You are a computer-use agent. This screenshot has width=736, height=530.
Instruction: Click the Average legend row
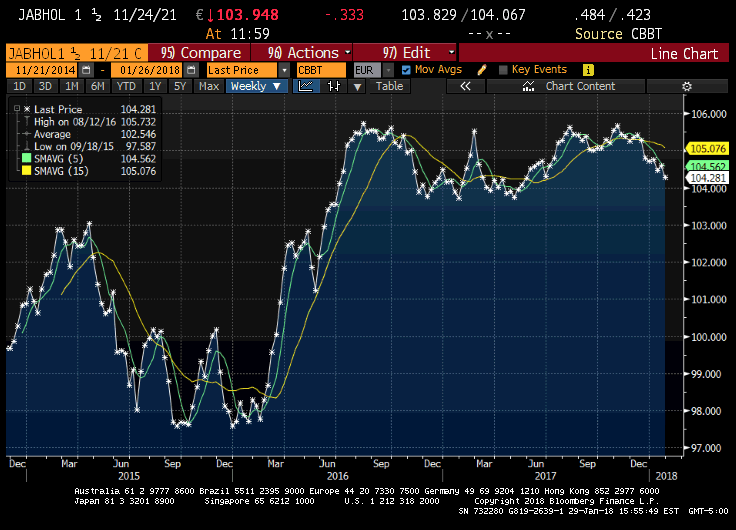(52, 134)
